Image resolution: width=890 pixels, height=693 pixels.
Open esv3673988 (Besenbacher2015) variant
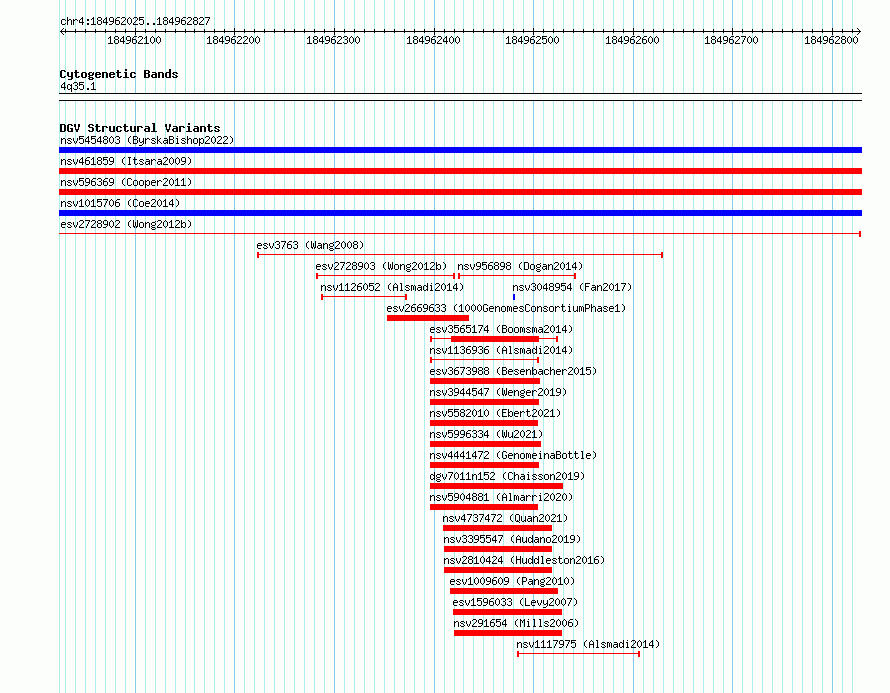coord(513,371)
